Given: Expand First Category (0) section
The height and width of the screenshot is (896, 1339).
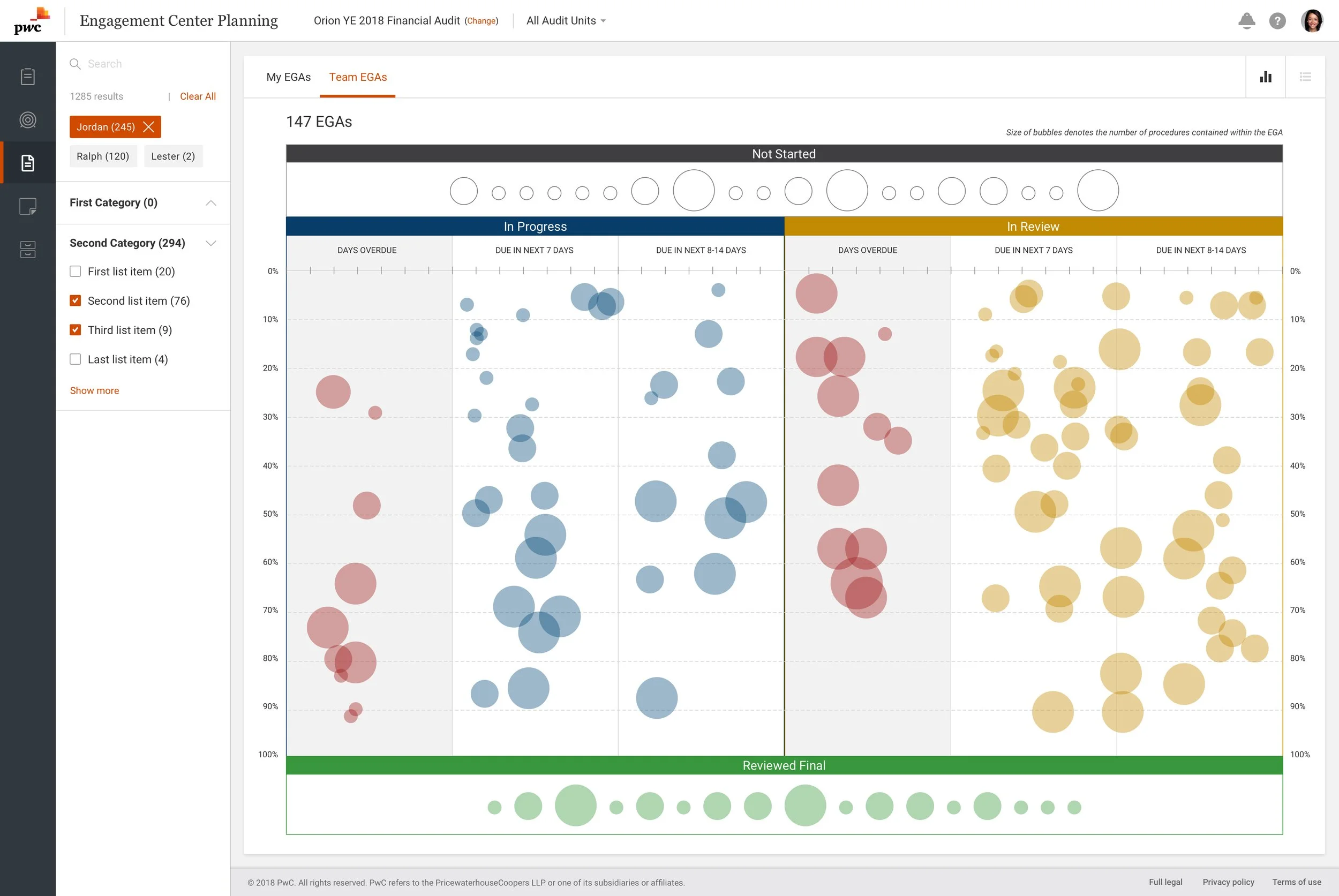Looking at the screenshot, I should coord(211,203).
